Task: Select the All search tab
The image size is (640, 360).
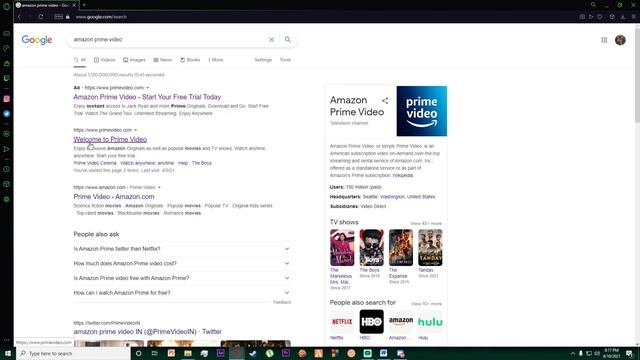Action: [80, 60]
